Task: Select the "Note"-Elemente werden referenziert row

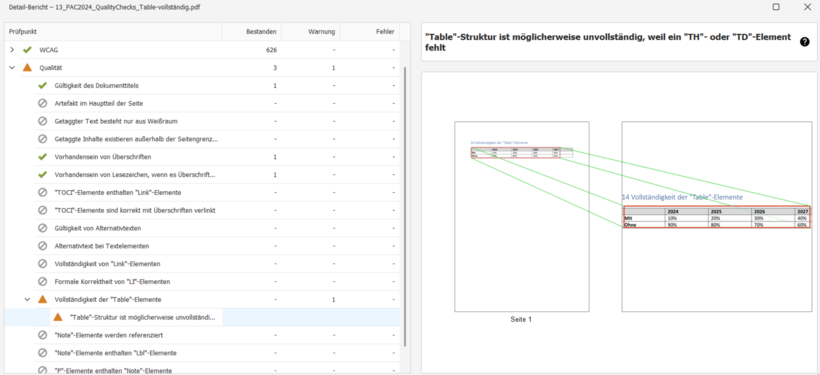Action: click(x=202, y=335)
